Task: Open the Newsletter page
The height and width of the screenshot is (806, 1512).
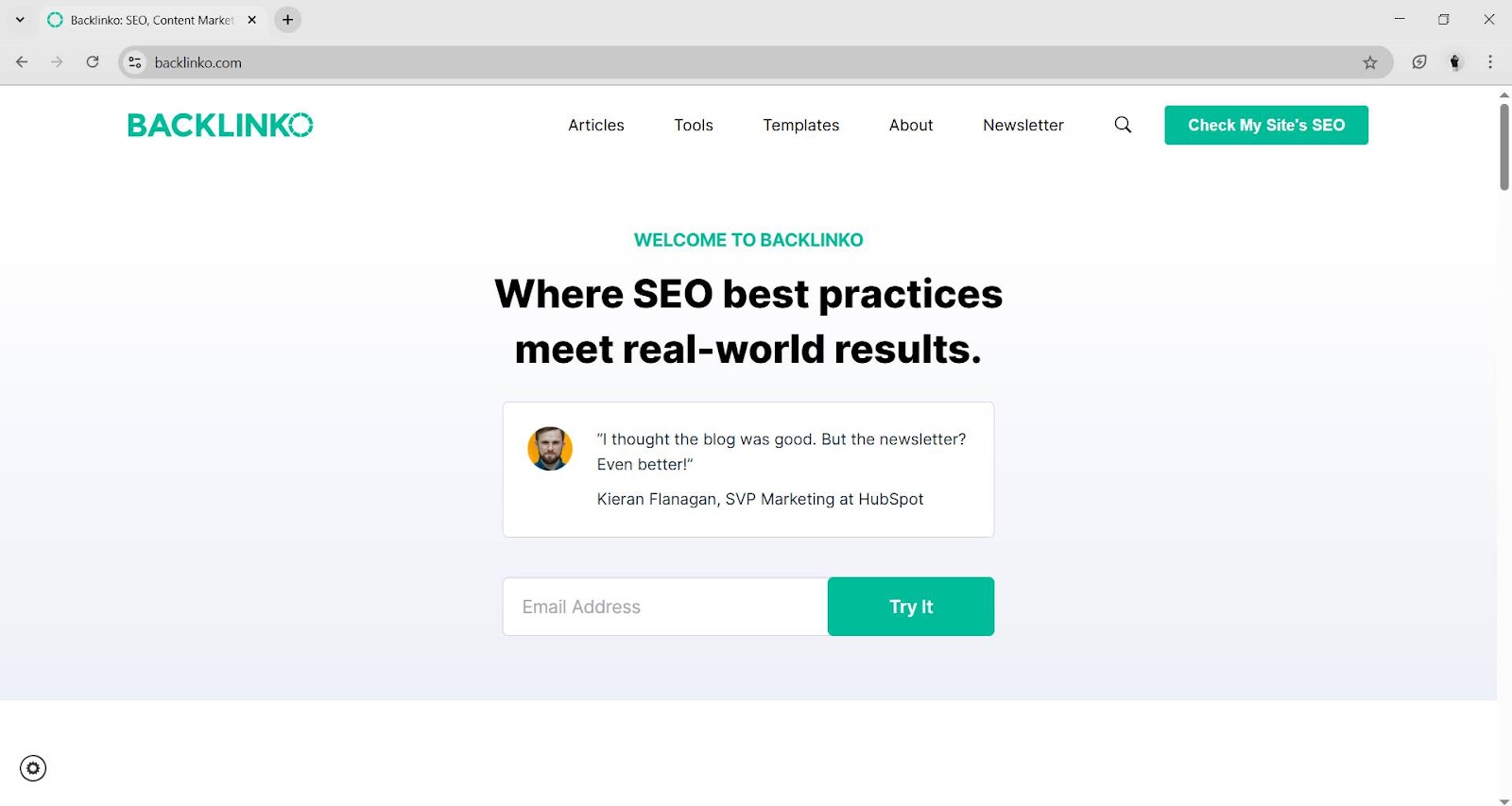Action: click(x=1022, y=124)
